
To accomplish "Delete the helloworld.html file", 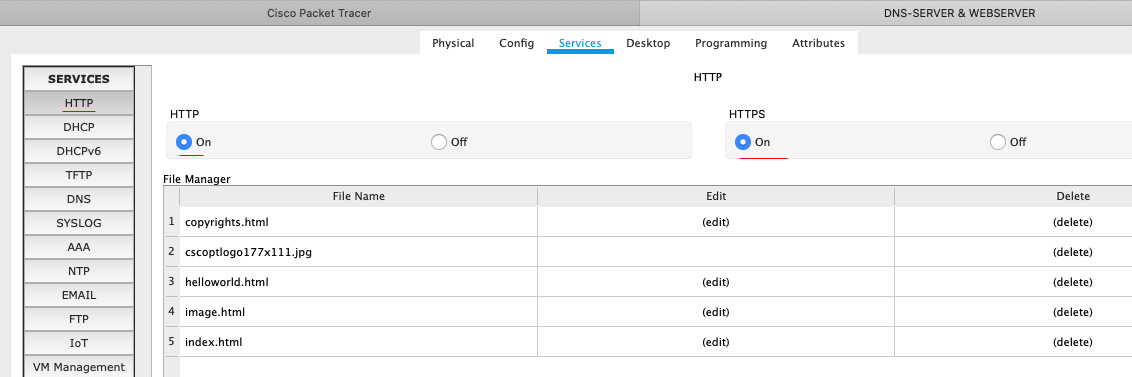I will 1072,282.
